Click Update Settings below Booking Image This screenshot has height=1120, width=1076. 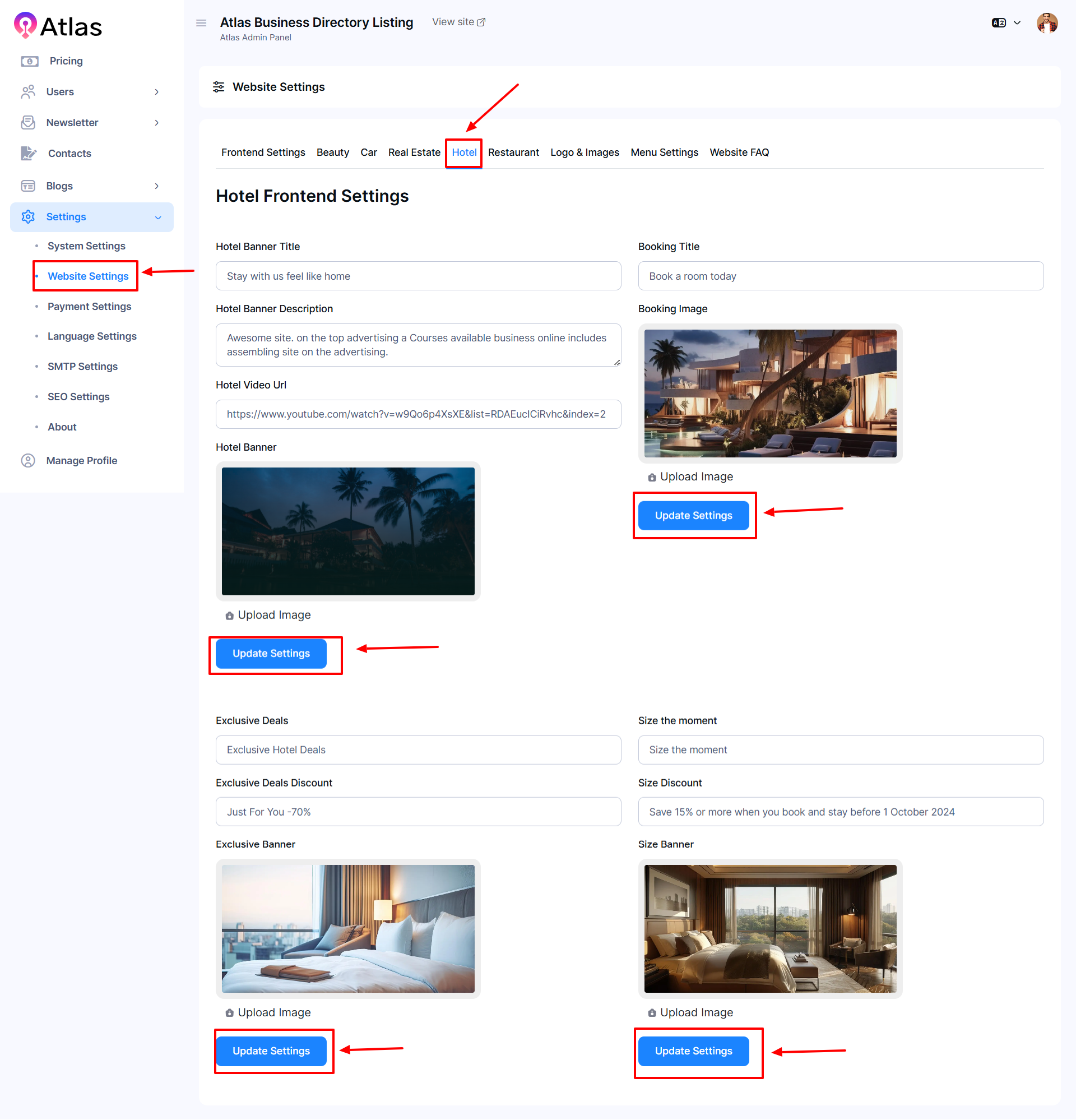693,515
